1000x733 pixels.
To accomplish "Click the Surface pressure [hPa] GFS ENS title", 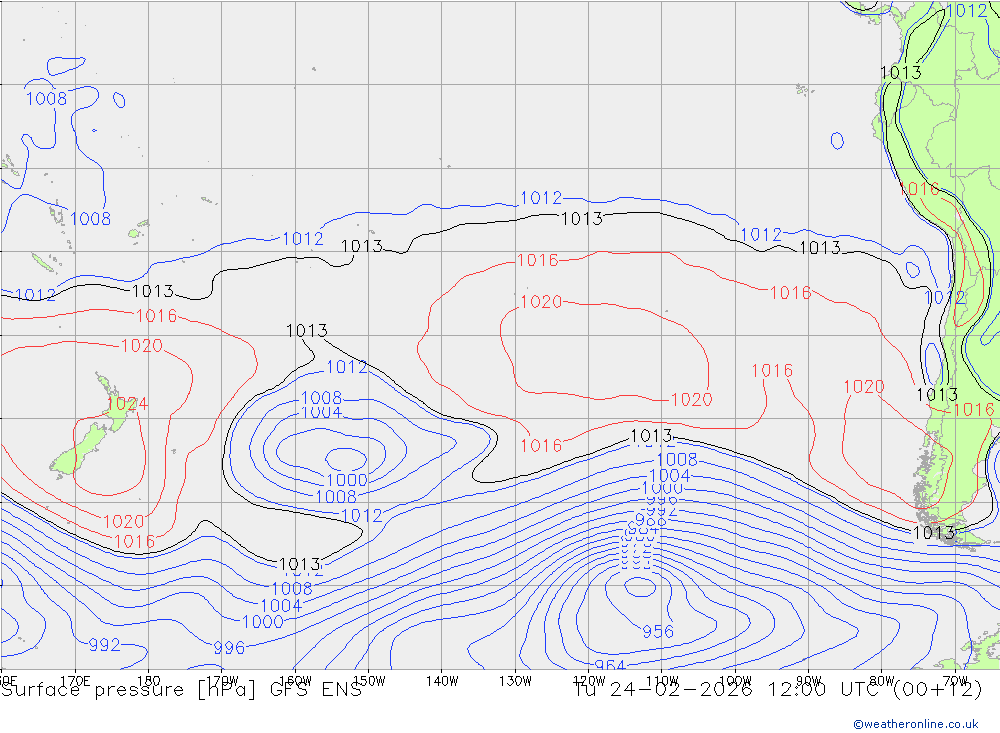I will click(181, 690).
